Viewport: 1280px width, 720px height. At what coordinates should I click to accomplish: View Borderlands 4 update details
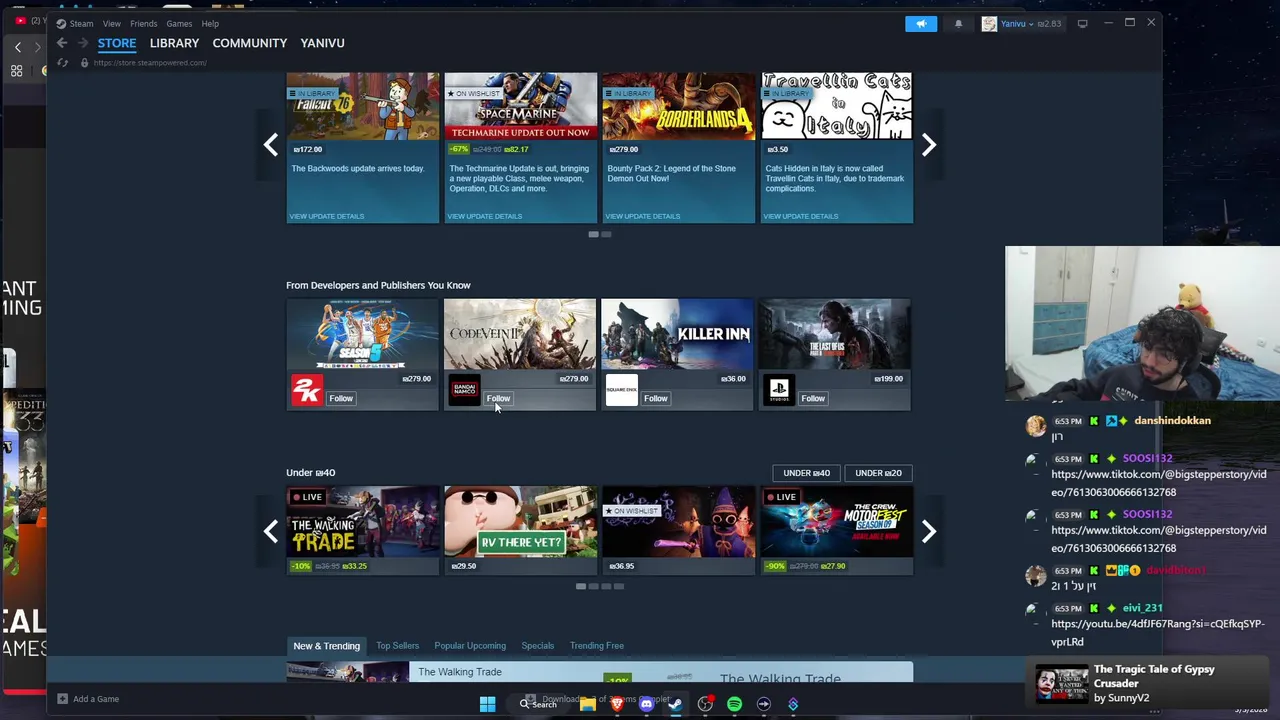(643, 216)
